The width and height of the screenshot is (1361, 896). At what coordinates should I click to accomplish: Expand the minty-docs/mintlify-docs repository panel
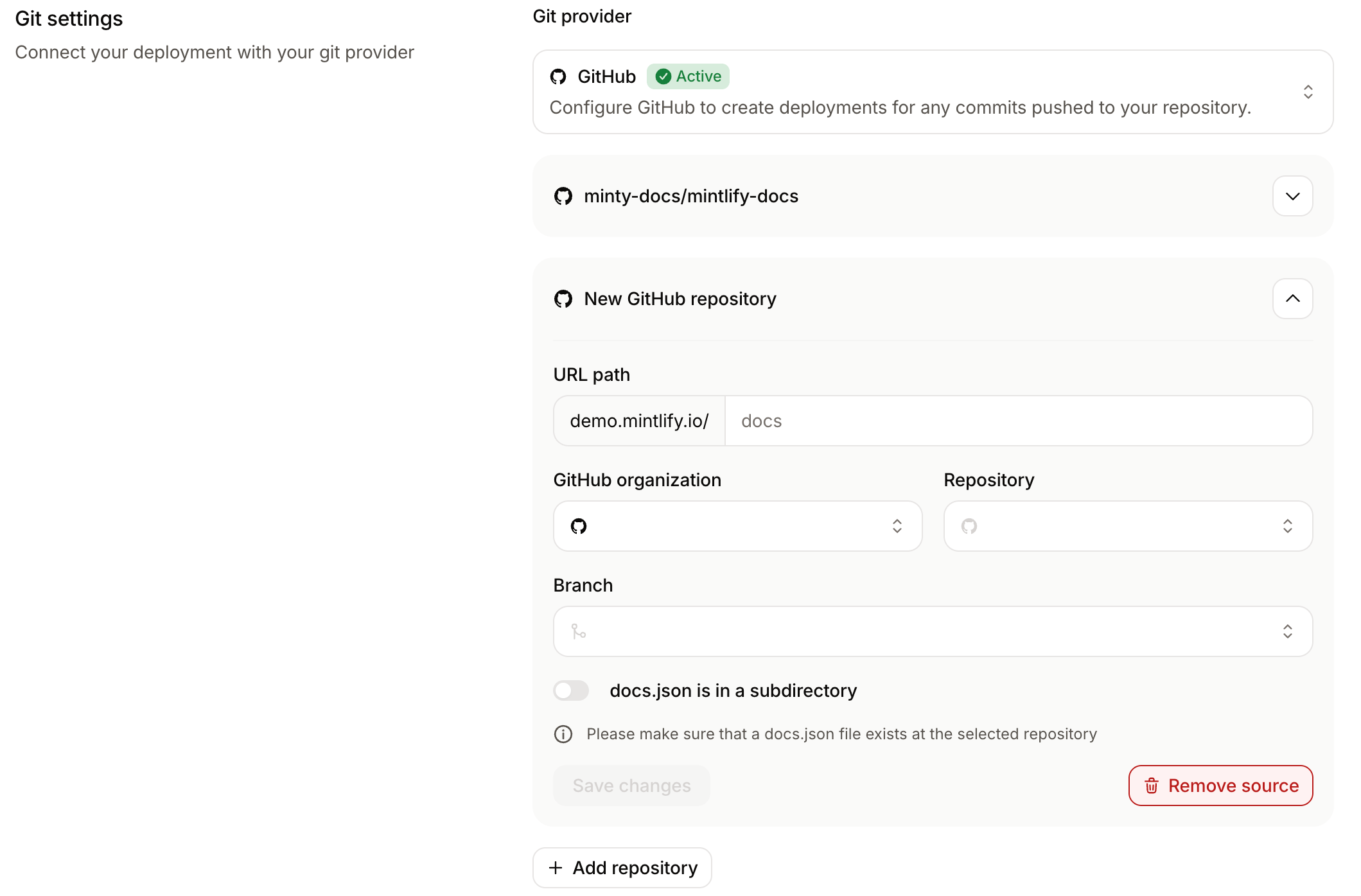(x=1292, y=196)
